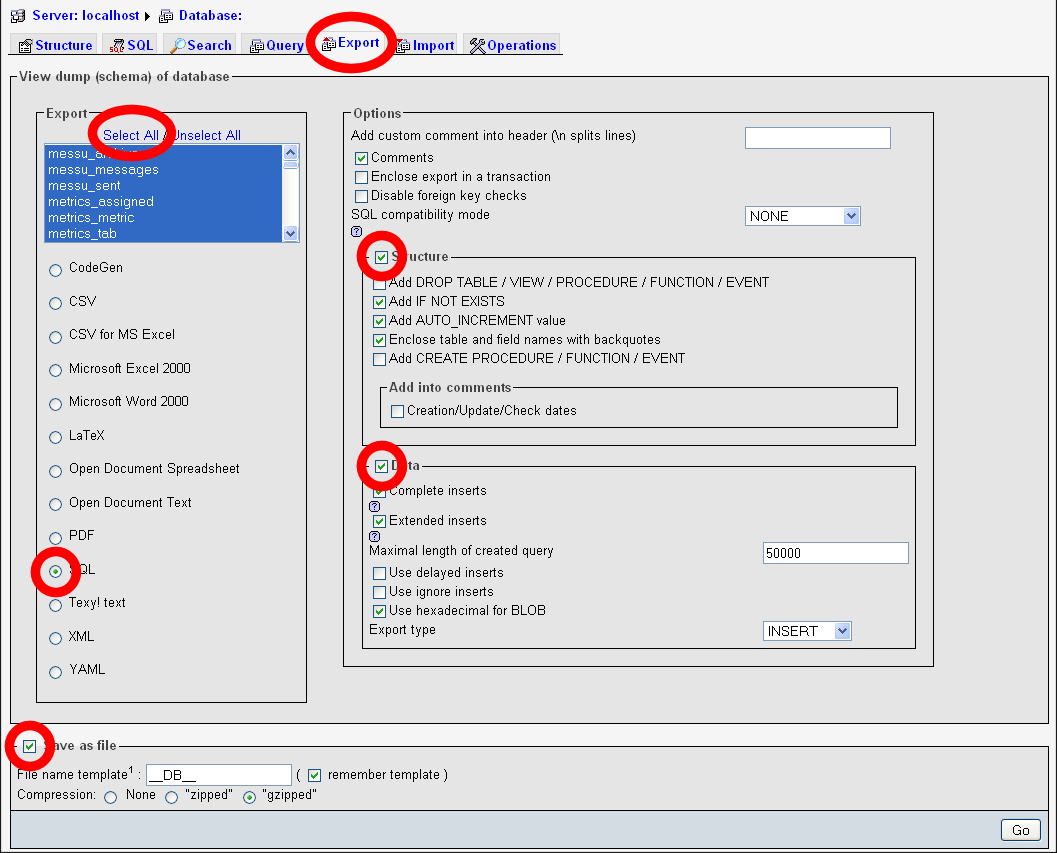
Task: Choose the CSV export format
Action: coord(55,303)
